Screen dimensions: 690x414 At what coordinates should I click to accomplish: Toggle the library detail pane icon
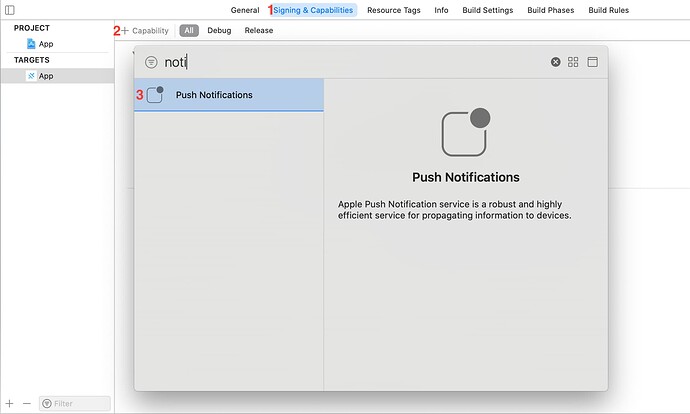[x=592, y=62]
